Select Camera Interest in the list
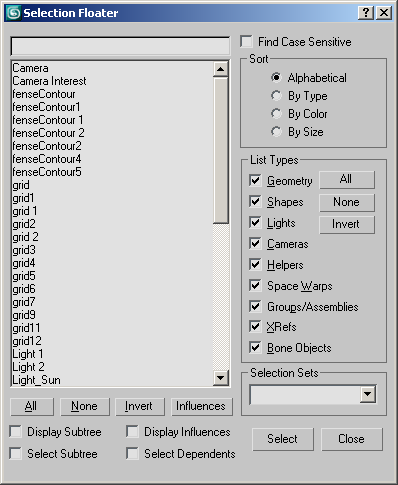This screenshot has height=485, width=398. click(x=49, y=81)
